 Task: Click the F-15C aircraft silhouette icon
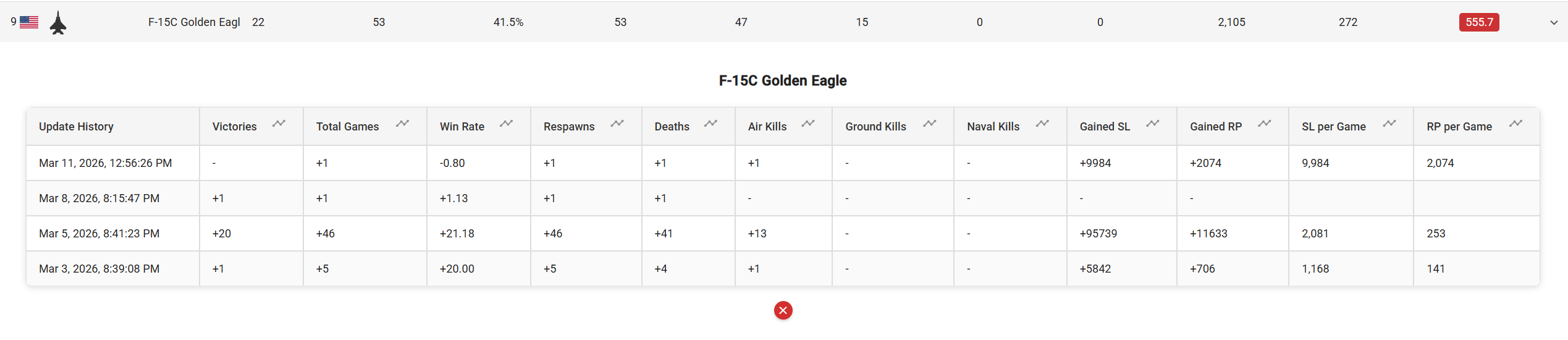58,23
